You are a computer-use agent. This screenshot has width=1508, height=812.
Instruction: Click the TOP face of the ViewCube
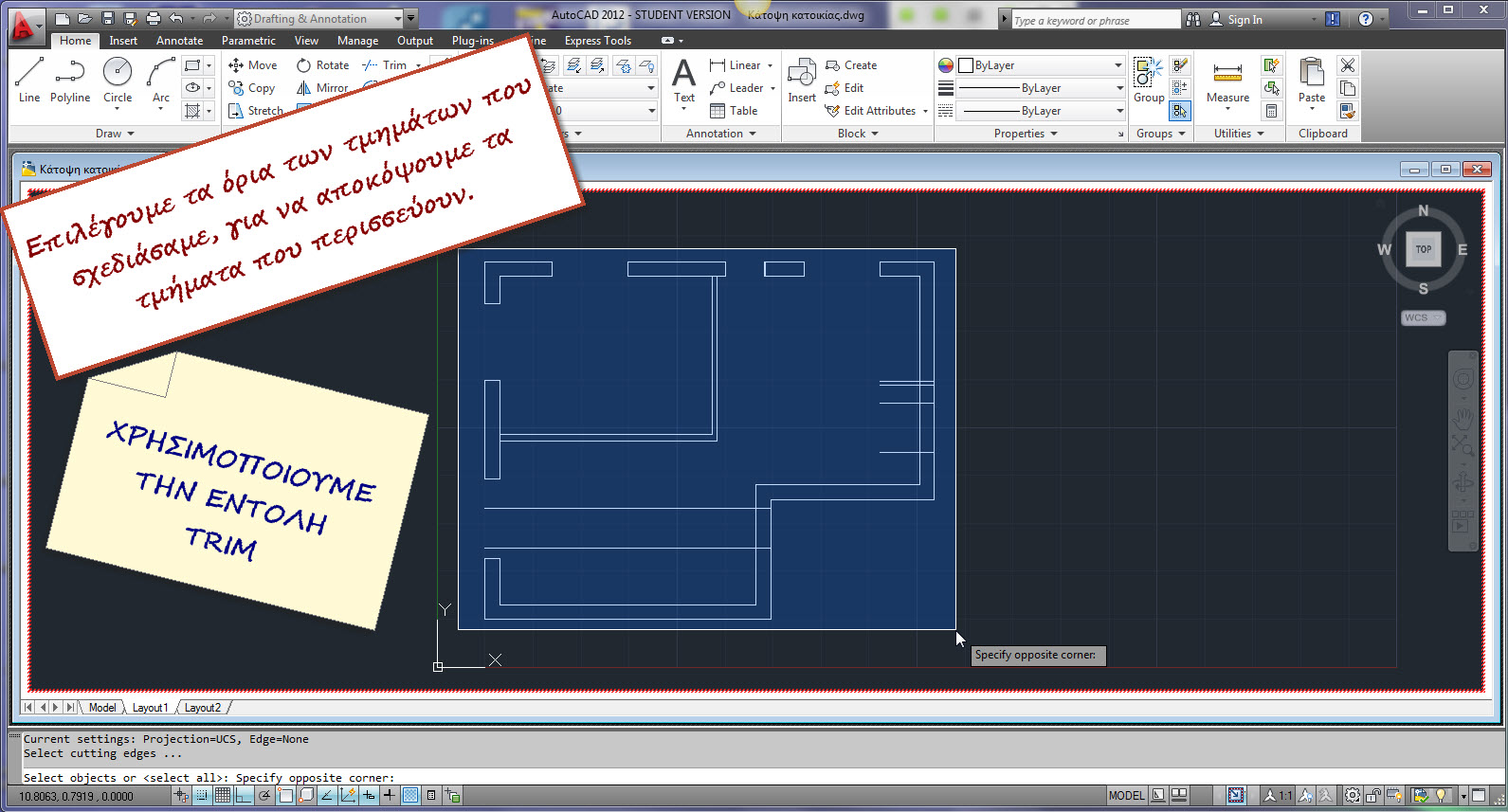click(x=1424, y=249)
